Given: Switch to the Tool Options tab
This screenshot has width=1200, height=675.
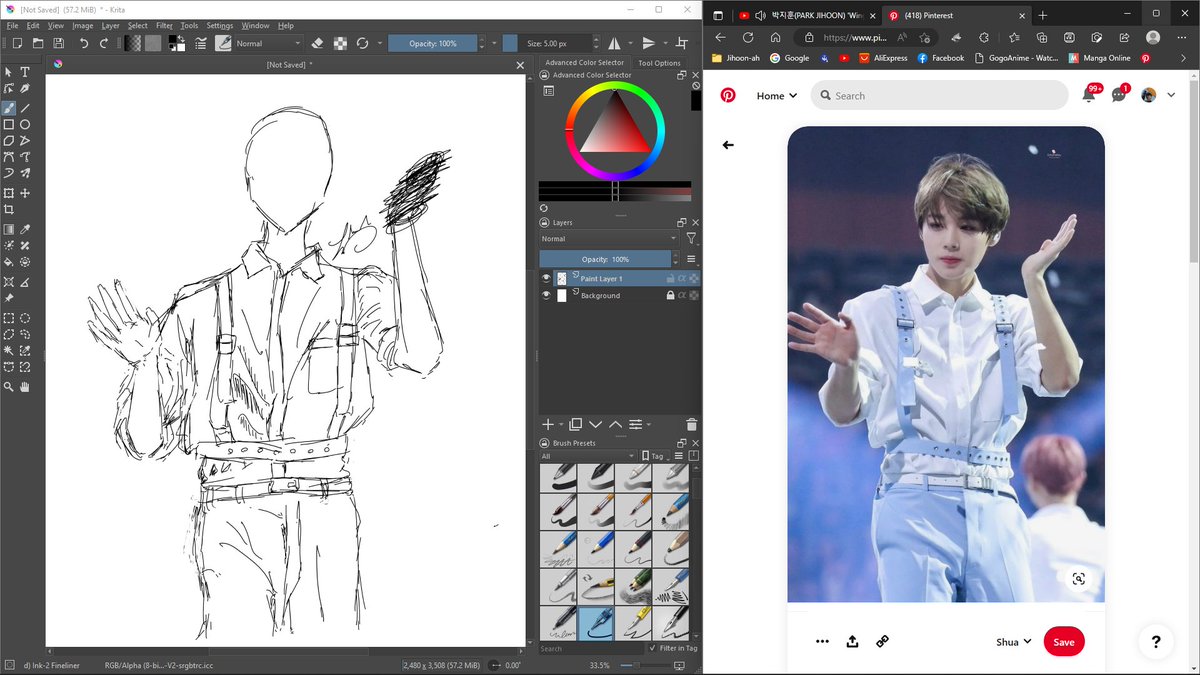Looking at the screenshot, I should pyautogui.click(x=659, y=63).
